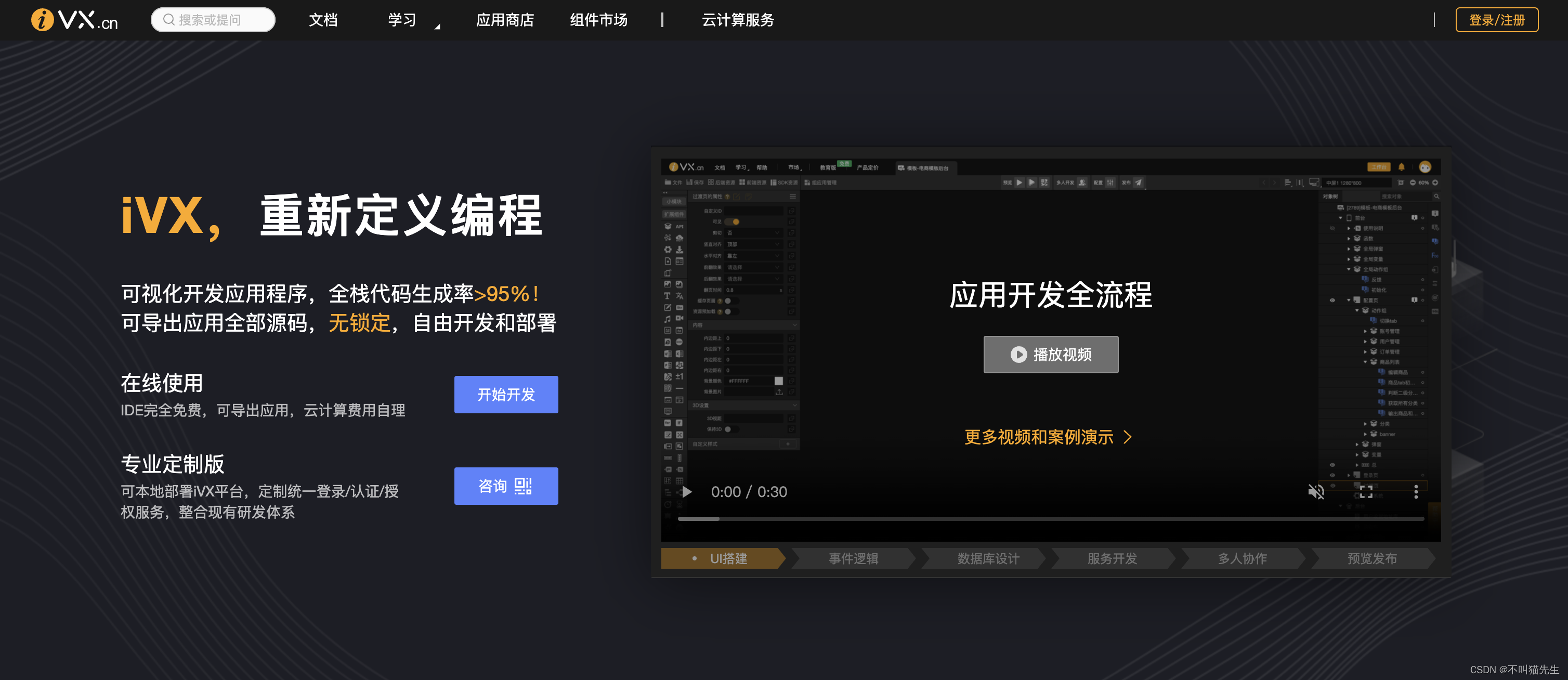Click the SDK资源 toolbar icon
The image size is (1568, 680).
tap(773, 182)
